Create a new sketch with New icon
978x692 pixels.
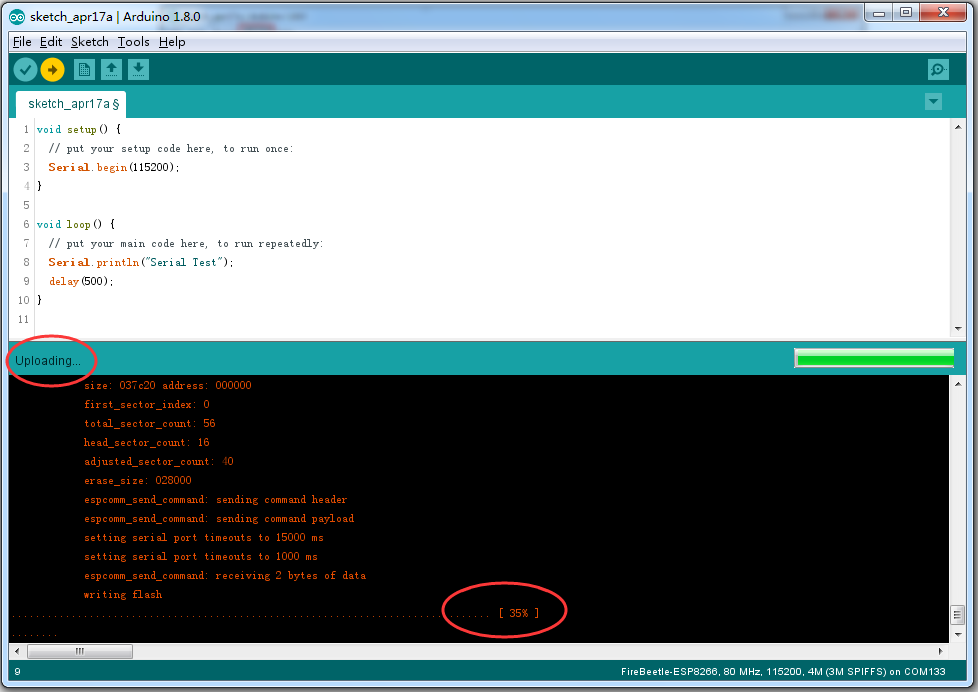[84, 69]
